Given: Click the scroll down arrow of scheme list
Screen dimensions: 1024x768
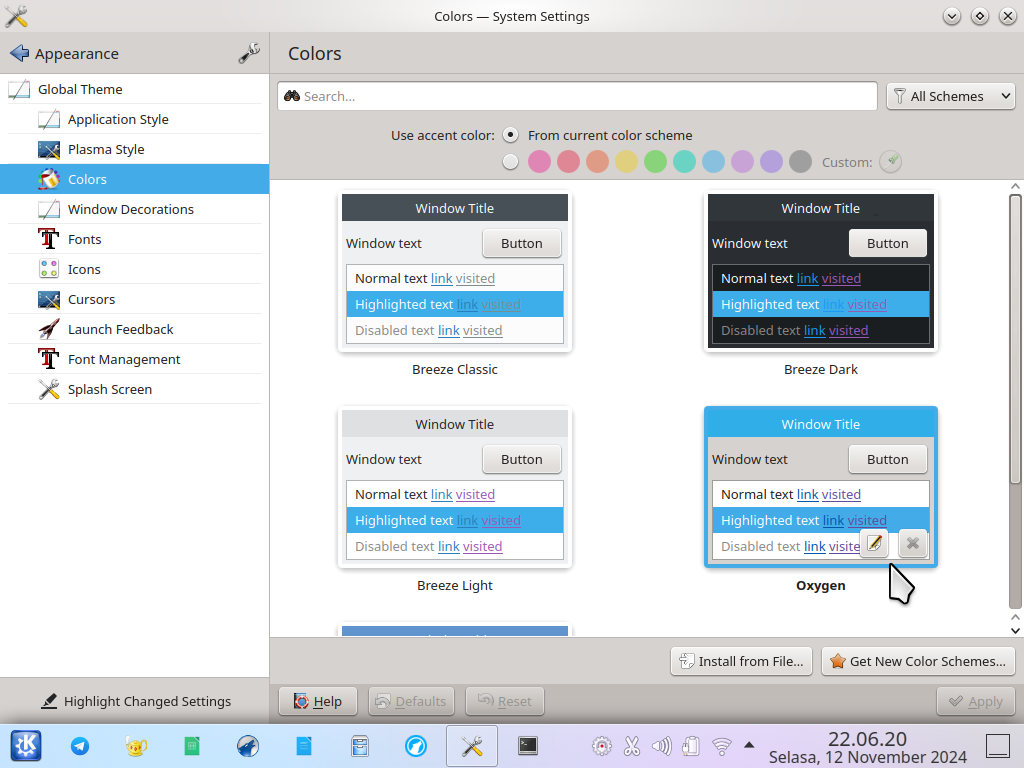Looking at the screenshot, I should (x=1015, y=630).
